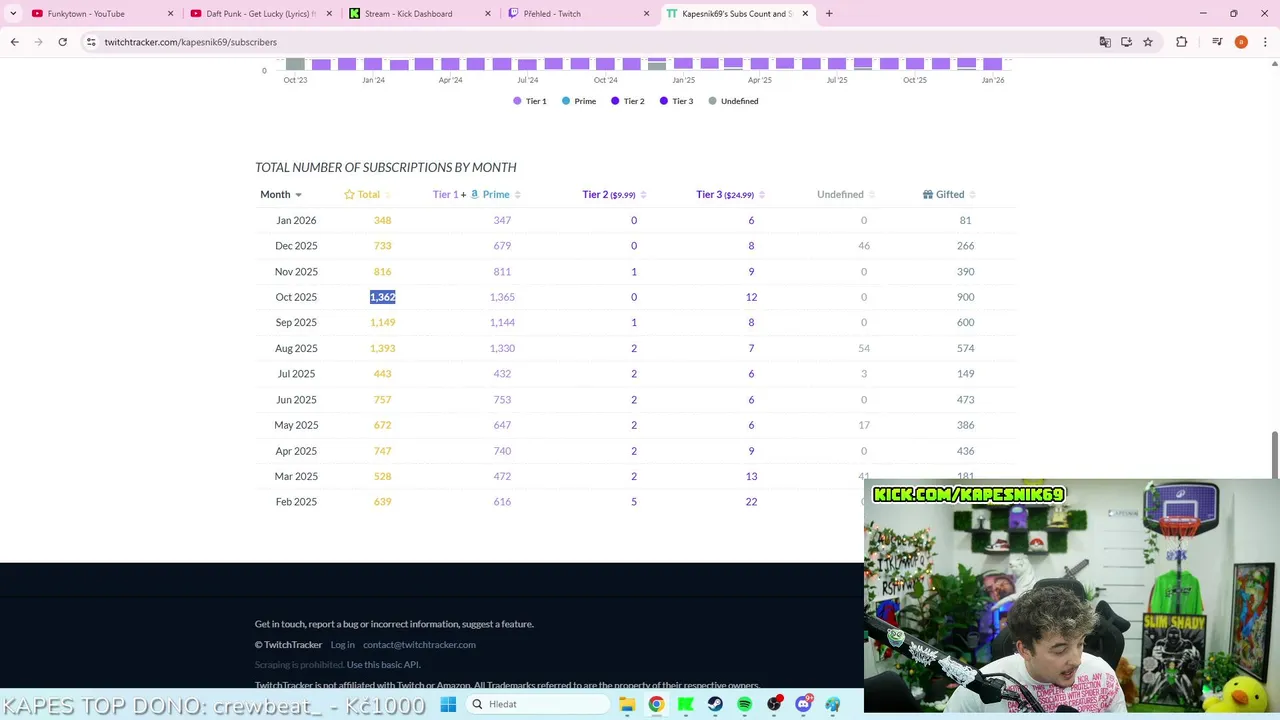Open Spotify from the taskbar
The height and width of the screenshot is (720, 1280).
(x=745, y=704)
